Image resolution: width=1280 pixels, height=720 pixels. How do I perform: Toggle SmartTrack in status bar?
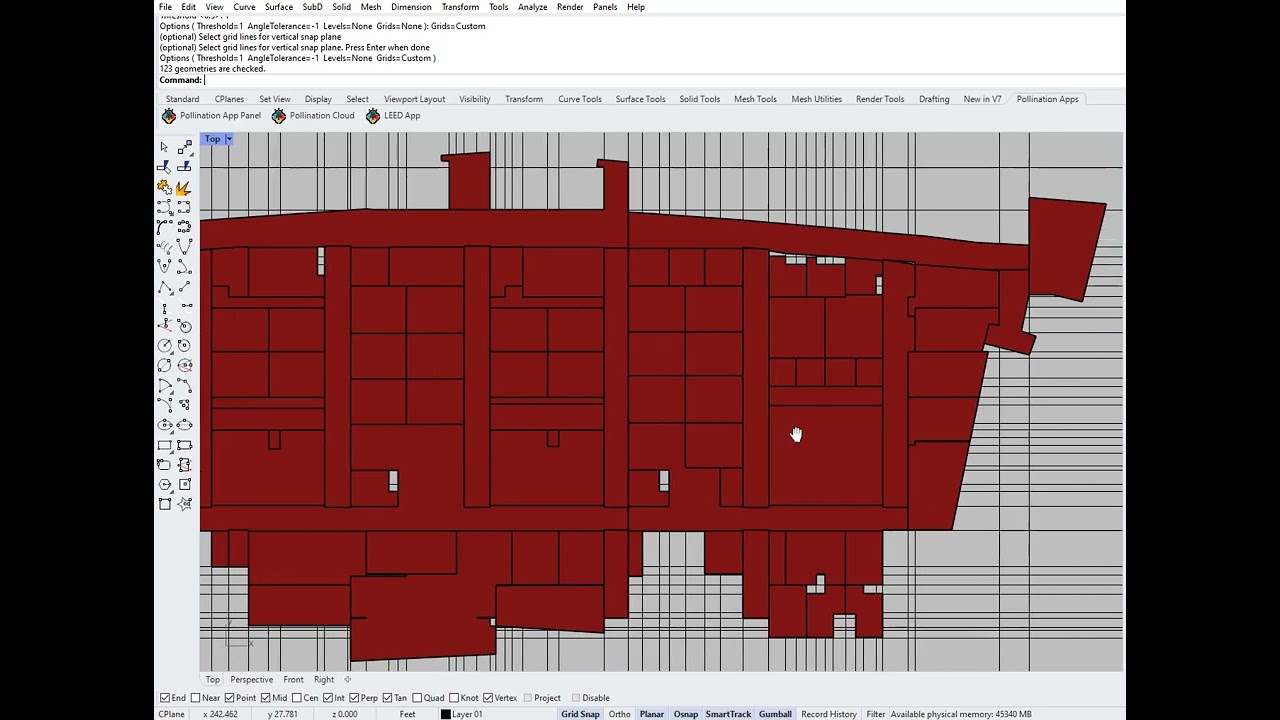pos(728,714)
